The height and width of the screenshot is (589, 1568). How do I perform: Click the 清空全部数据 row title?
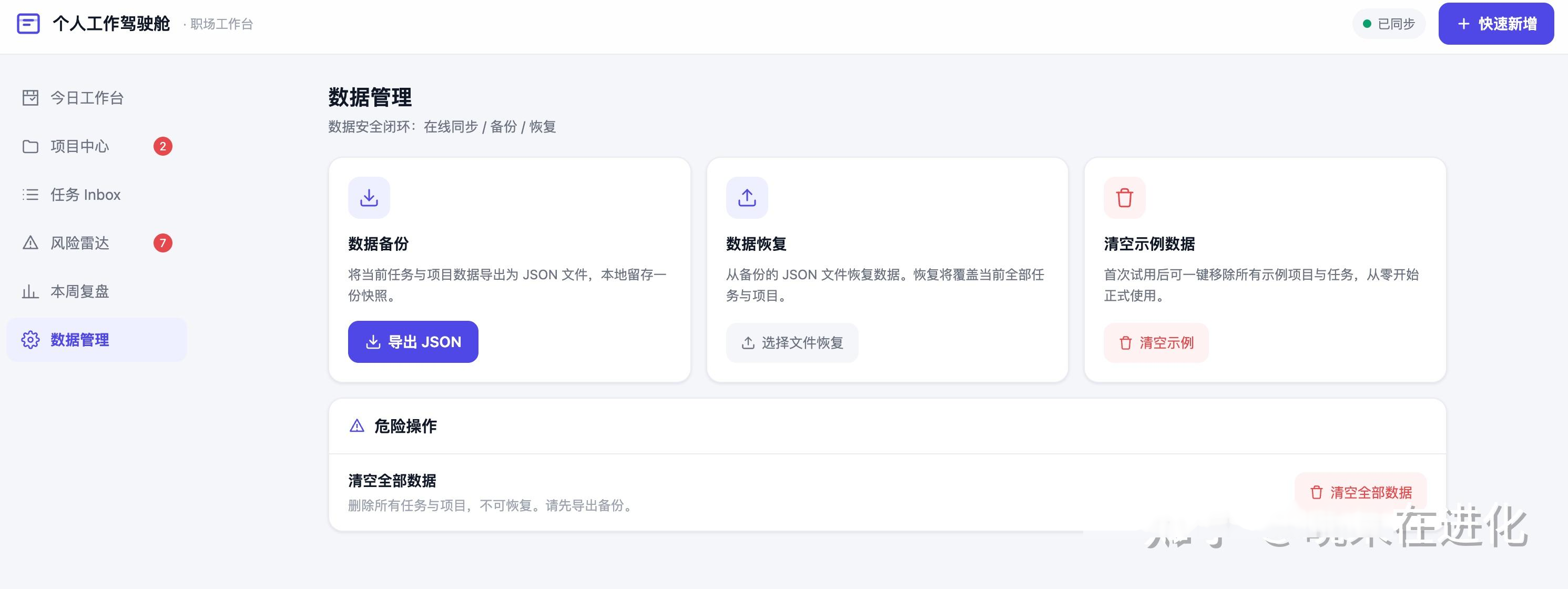pyautogui.click(x=393, y=481)
